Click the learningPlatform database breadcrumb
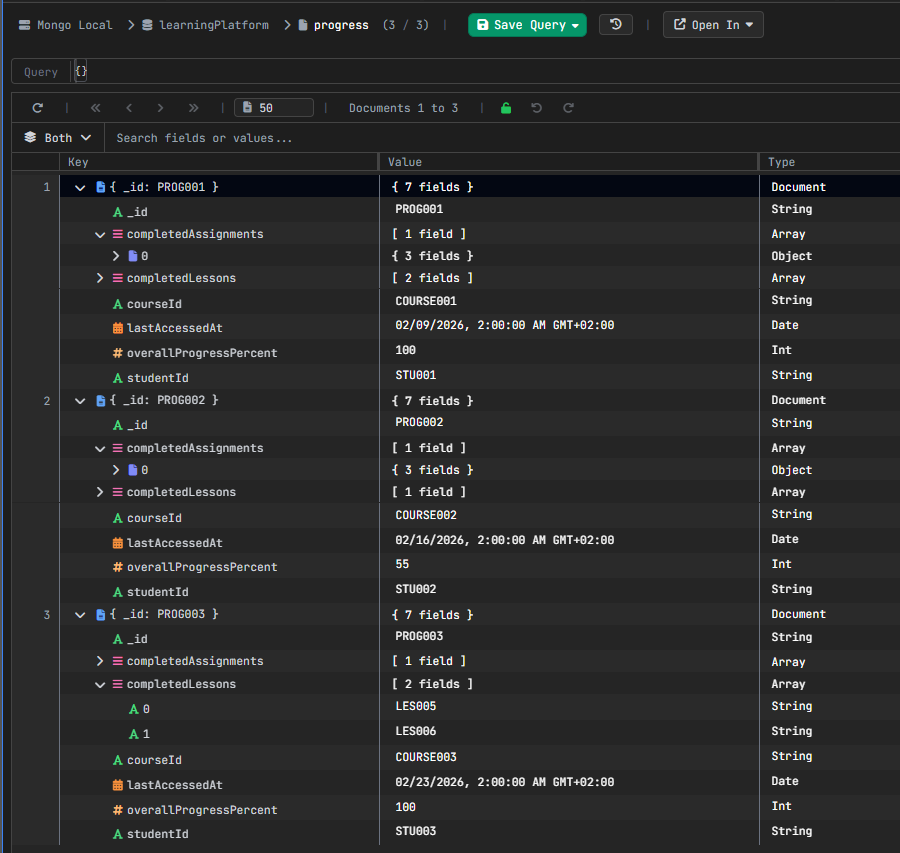Viewport: 900px width, 853px height. (x=205, y=25)
